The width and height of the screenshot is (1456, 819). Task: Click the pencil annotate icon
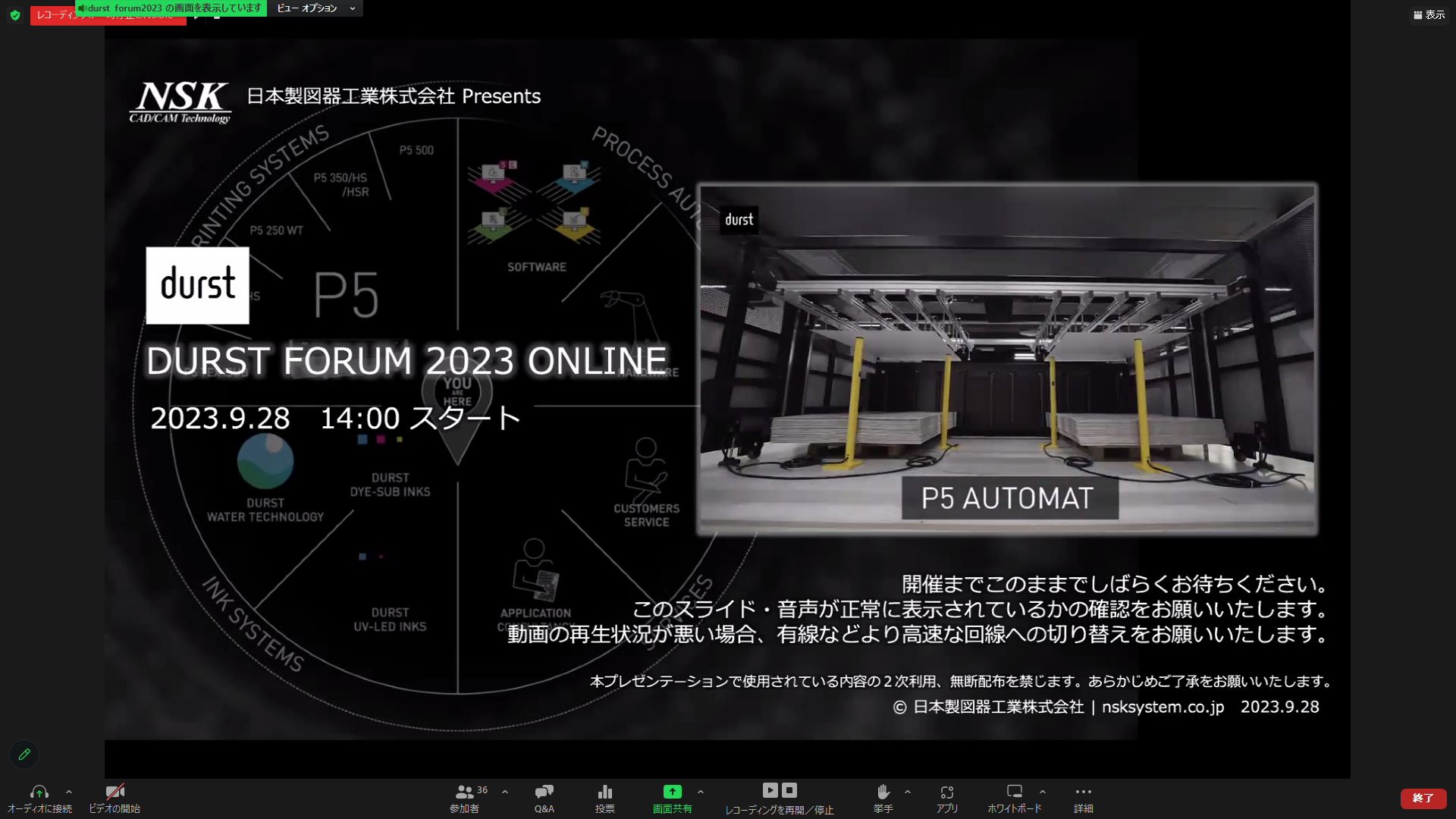click(x=24, y=754)
